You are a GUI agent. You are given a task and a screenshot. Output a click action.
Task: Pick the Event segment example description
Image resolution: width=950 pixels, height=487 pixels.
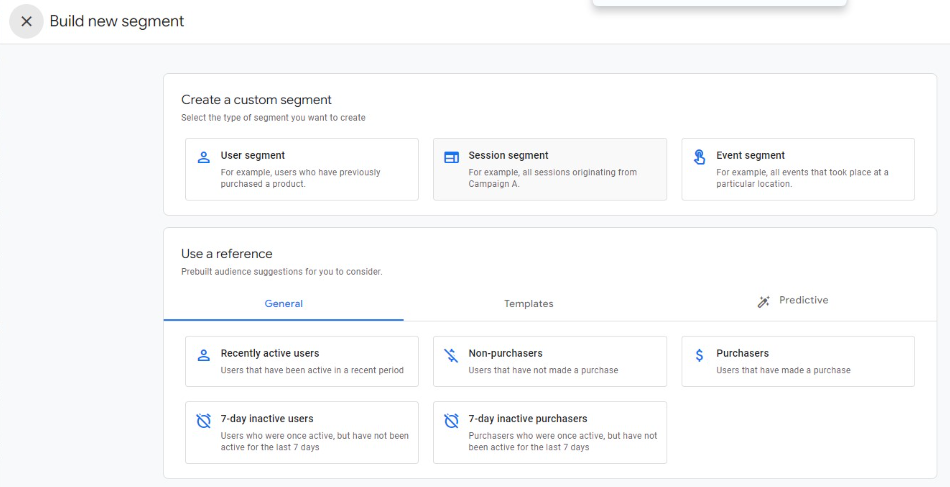tap(802, 178)
